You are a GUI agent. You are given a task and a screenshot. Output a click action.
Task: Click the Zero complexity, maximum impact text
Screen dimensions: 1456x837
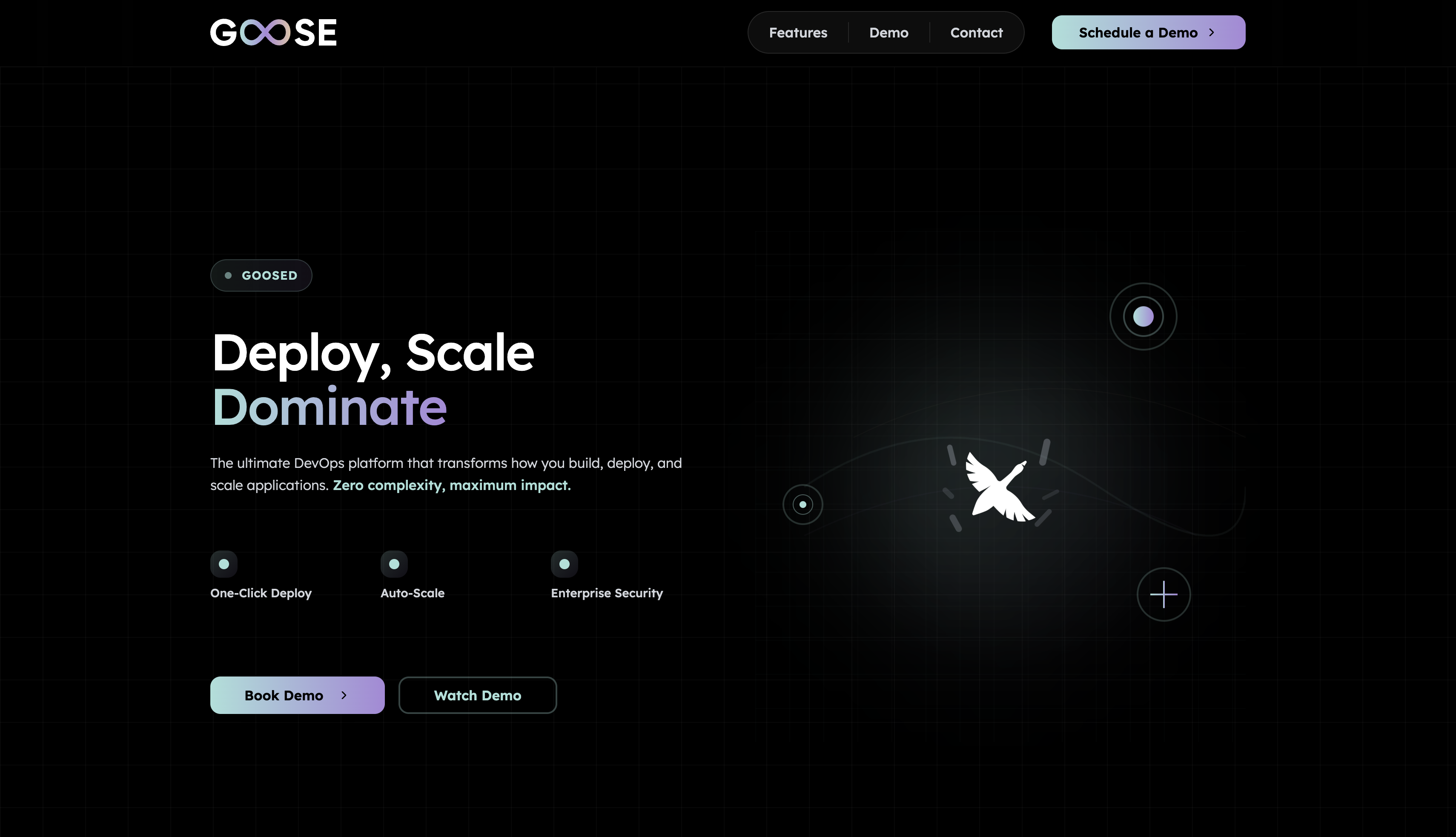pyautogui.click(x=451, y=485)
